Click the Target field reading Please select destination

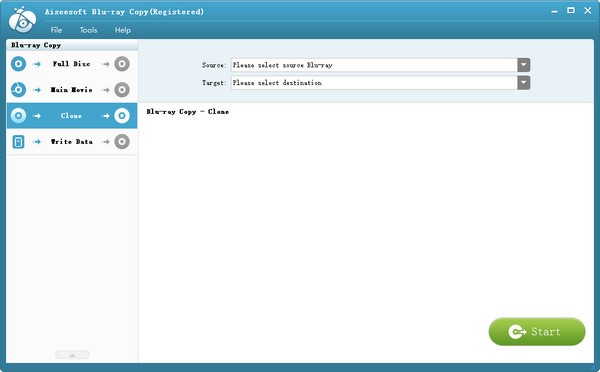pyautogui.click(x=374, y=83)
